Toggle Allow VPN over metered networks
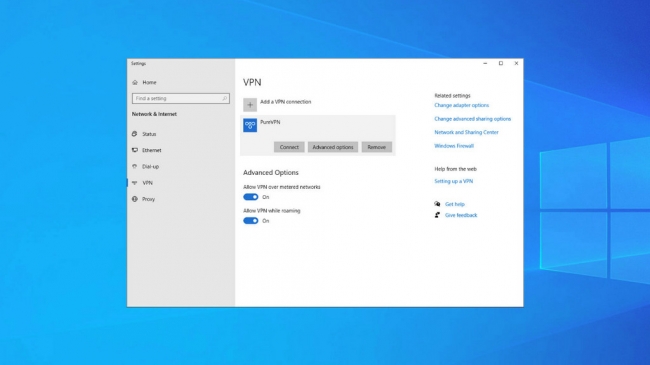Image resolution: width=650 pixels, height=365 pixels. (x=251, y=197)
